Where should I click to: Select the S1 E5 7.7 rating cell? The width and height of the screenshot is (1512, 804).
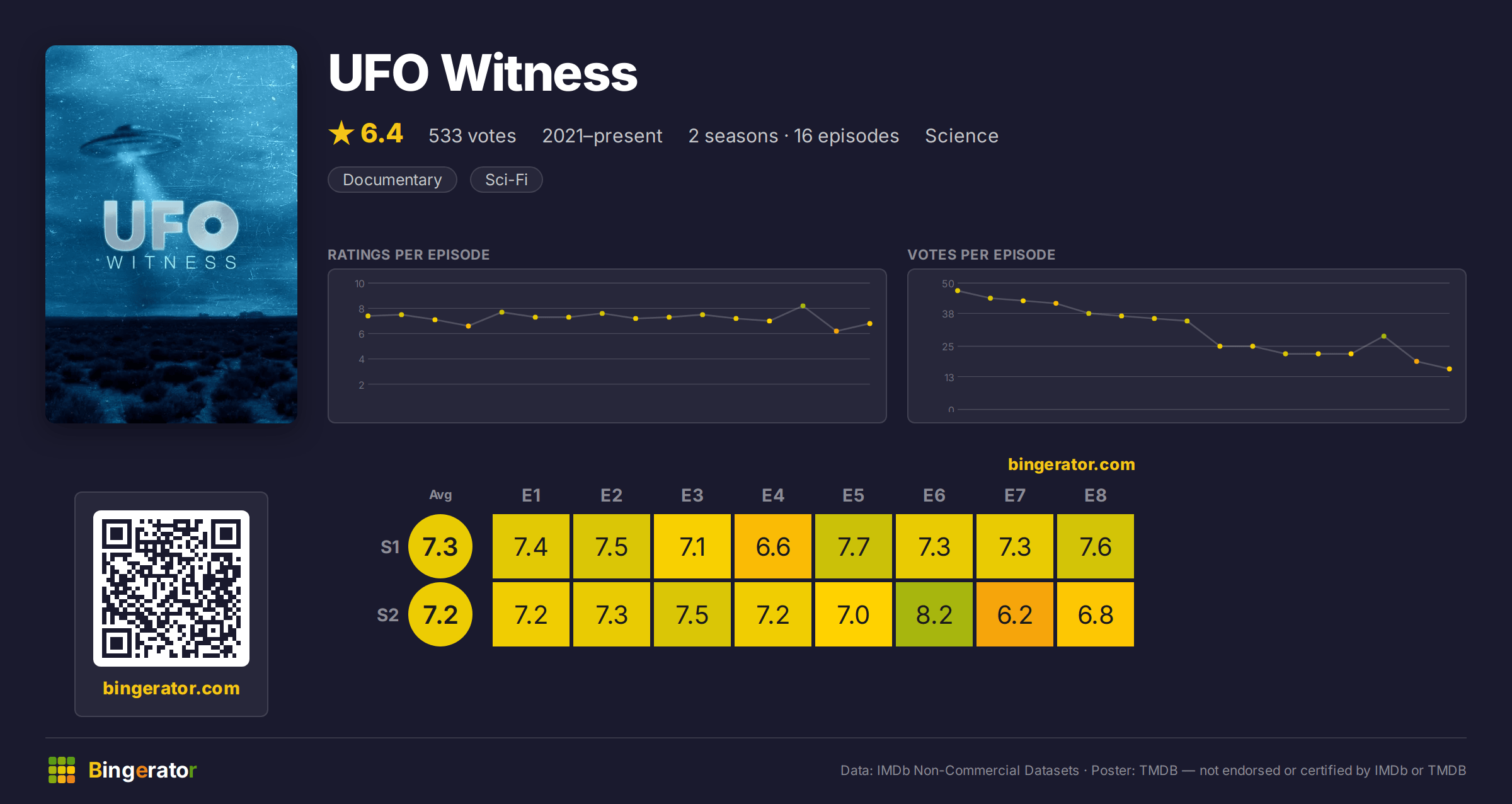[x=854, y=546]
